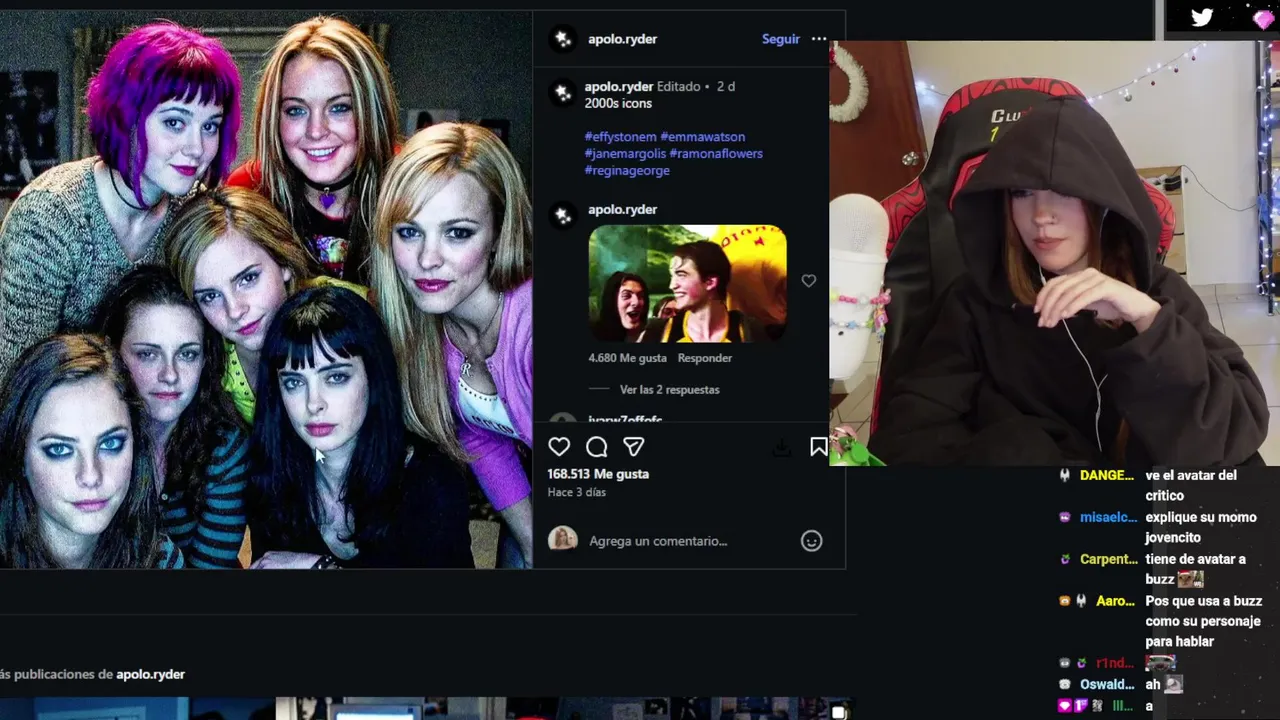
Task: Open hashtag #ramonaflowers
Action: click(716, 154)
